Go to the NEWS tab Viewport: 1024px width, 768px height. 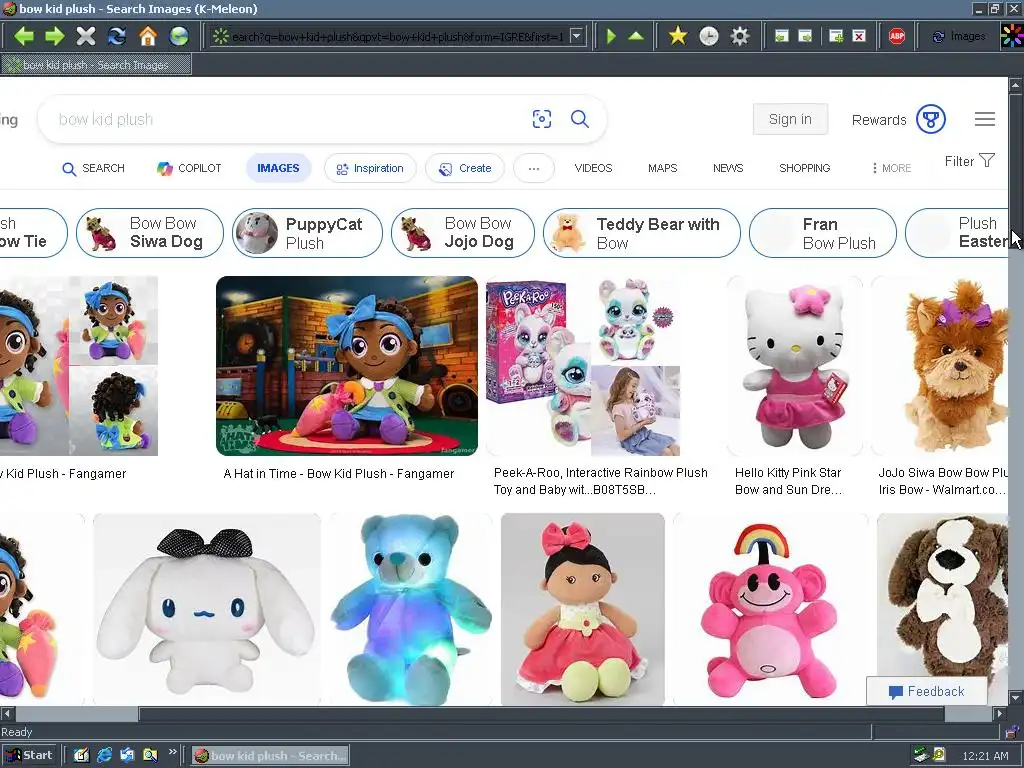(x=728, y=168)
